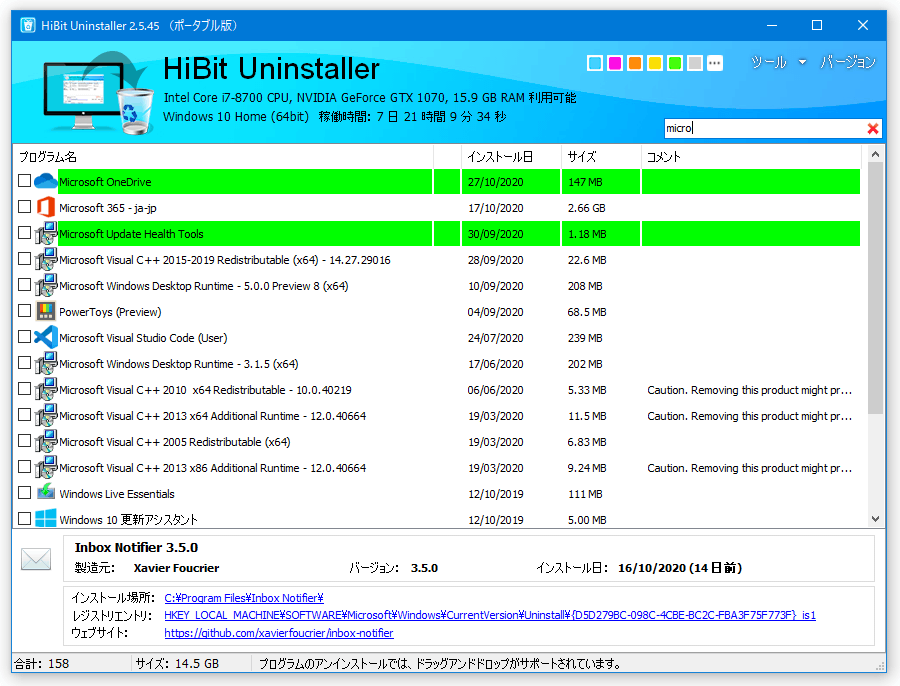900x686 pixels.
Task: Click the Desktop Runtime 5.0.0 Preview 8 icon
Action: pyautogui.click(x=45, y=285)
